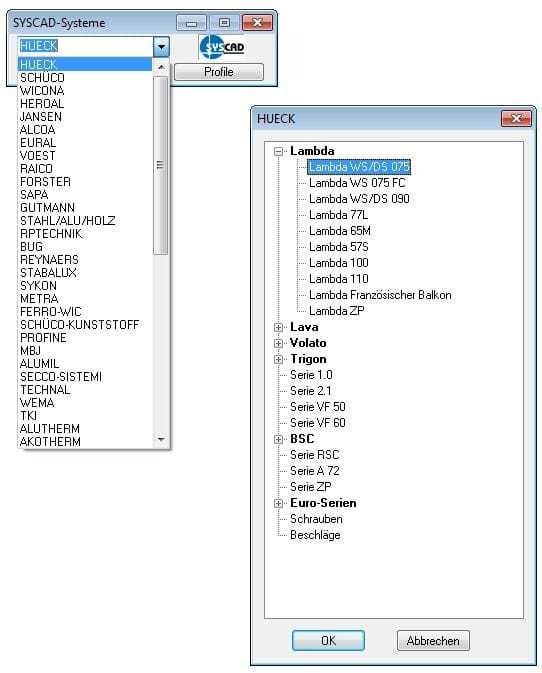
Task: Choose Lambda 77L in the tree
Action: point(338,215)
